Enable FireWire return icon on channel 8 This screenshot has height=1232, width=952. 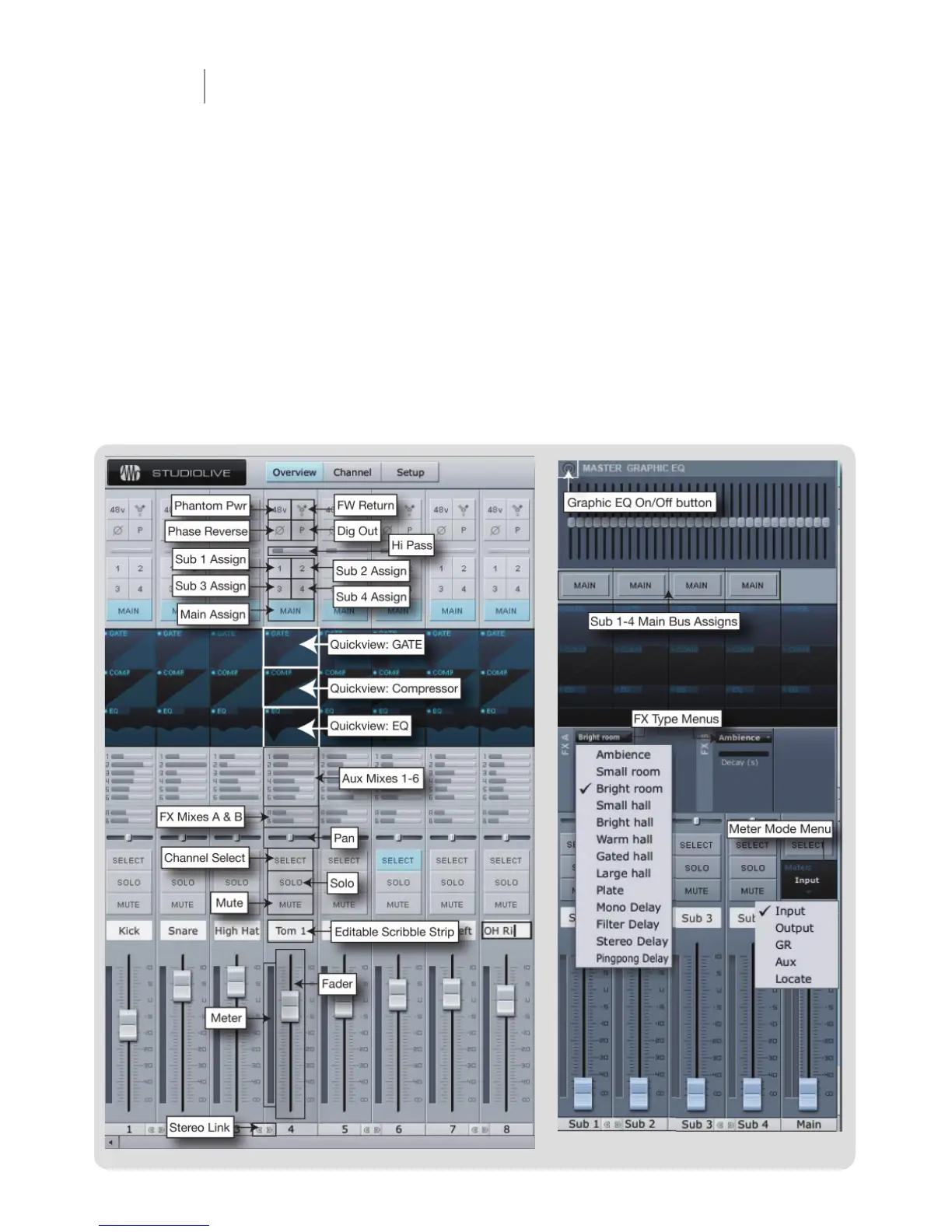pyautogui.click(x=517, y=510)
